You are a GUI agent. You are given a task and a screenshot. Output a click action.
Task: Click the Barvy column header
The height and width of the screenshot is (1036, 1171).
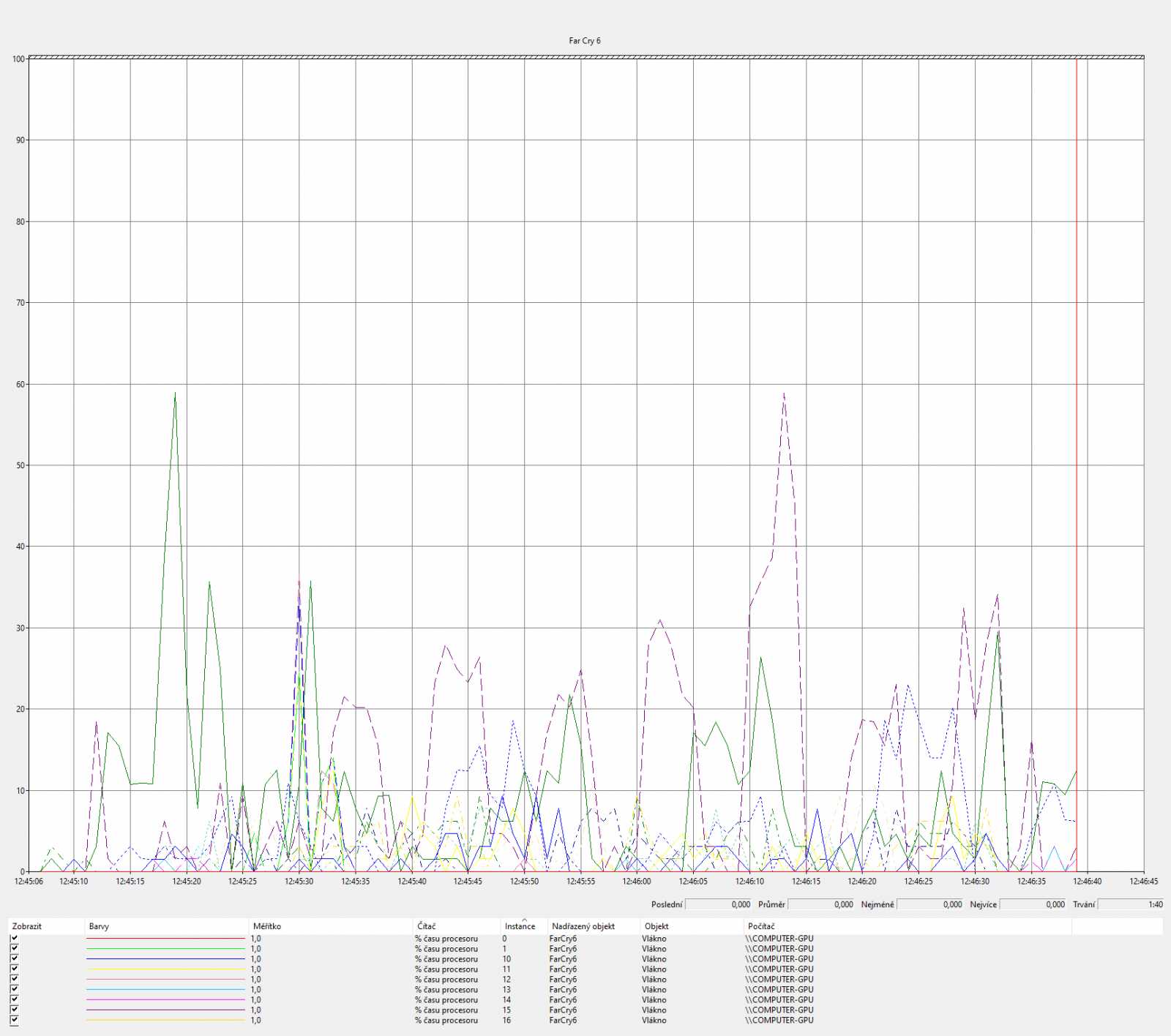pyautogui.click(x=166, y=926)
